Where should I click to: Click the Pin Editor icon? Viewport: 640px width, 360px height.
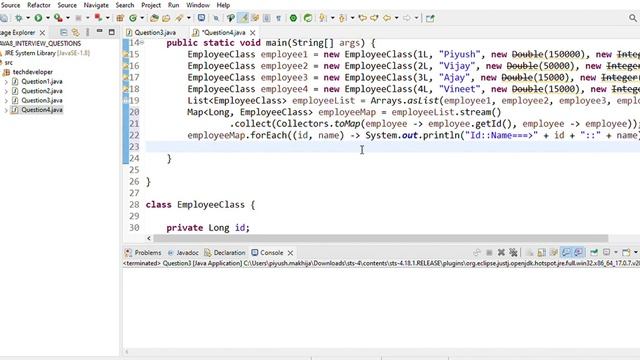click(430, 18)
